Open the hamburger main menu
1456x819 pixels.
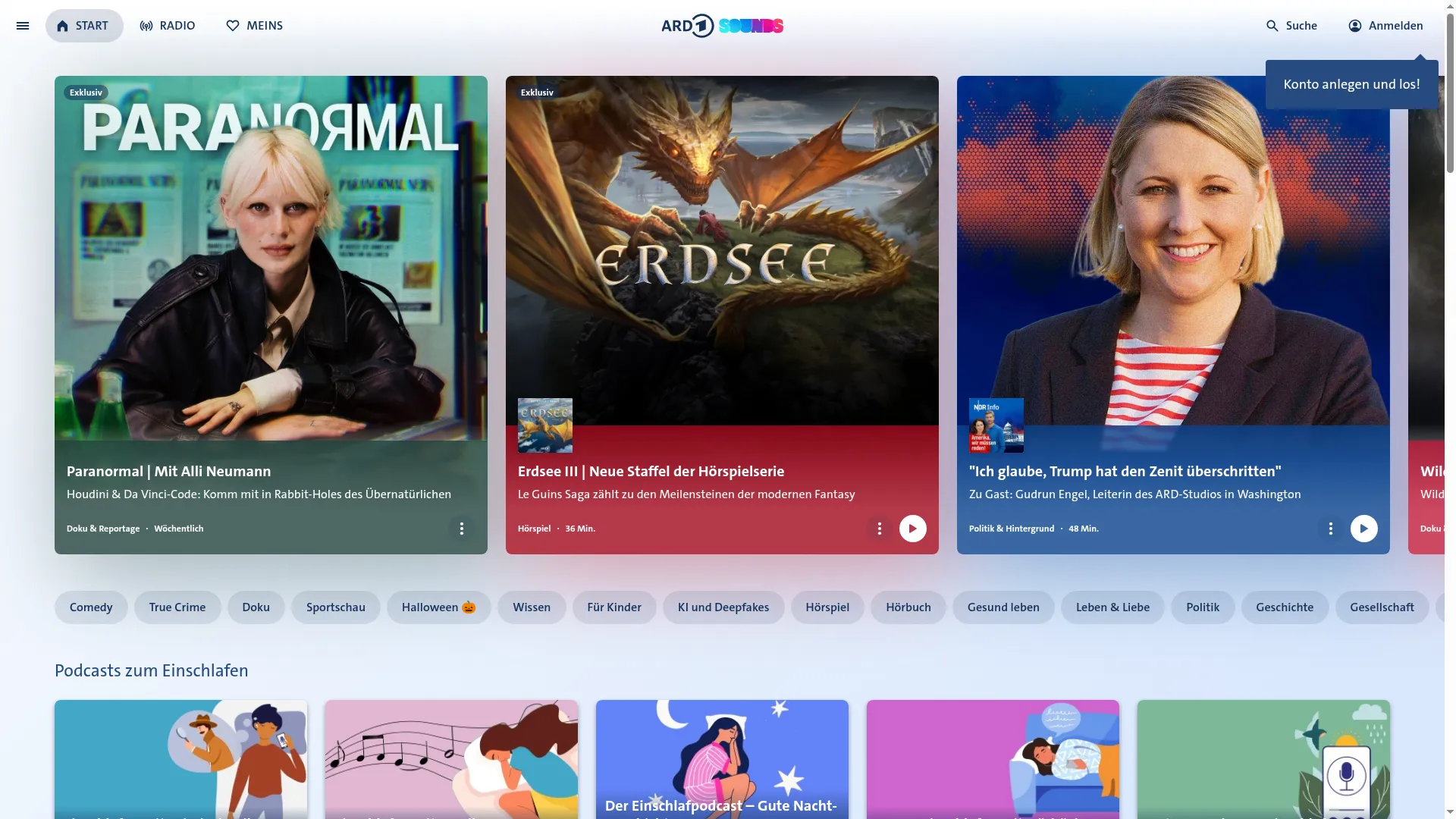pyautogui.click(x=23, y=26)
